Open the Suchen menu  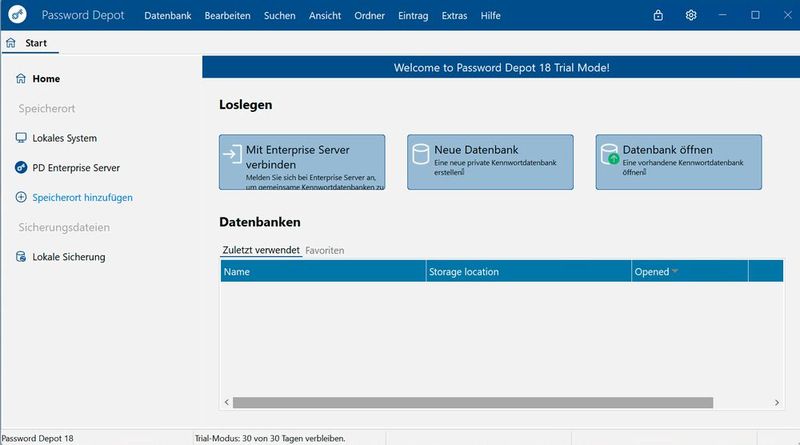[x=280, y=16]
